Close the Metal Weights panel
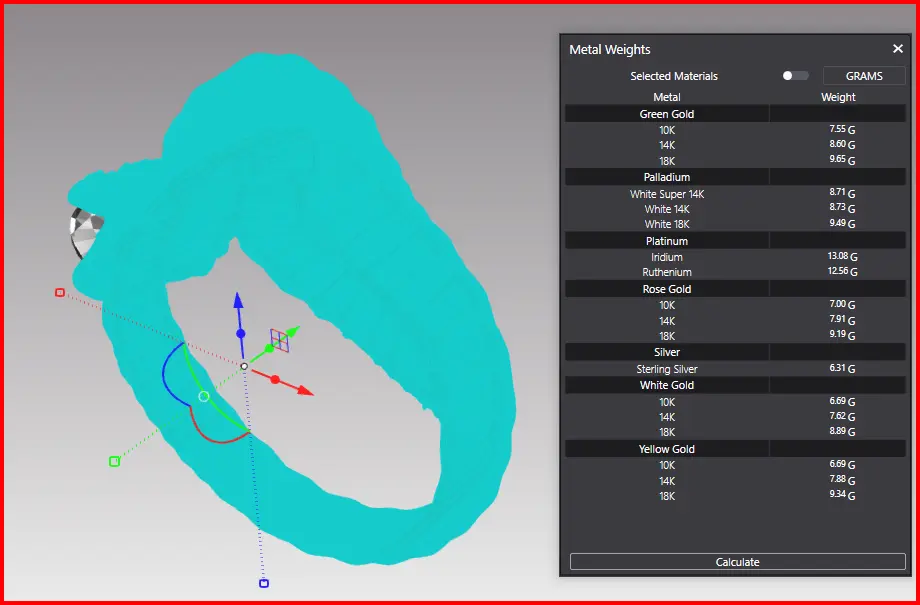This screenshot has width=920, height=605. 897,49
